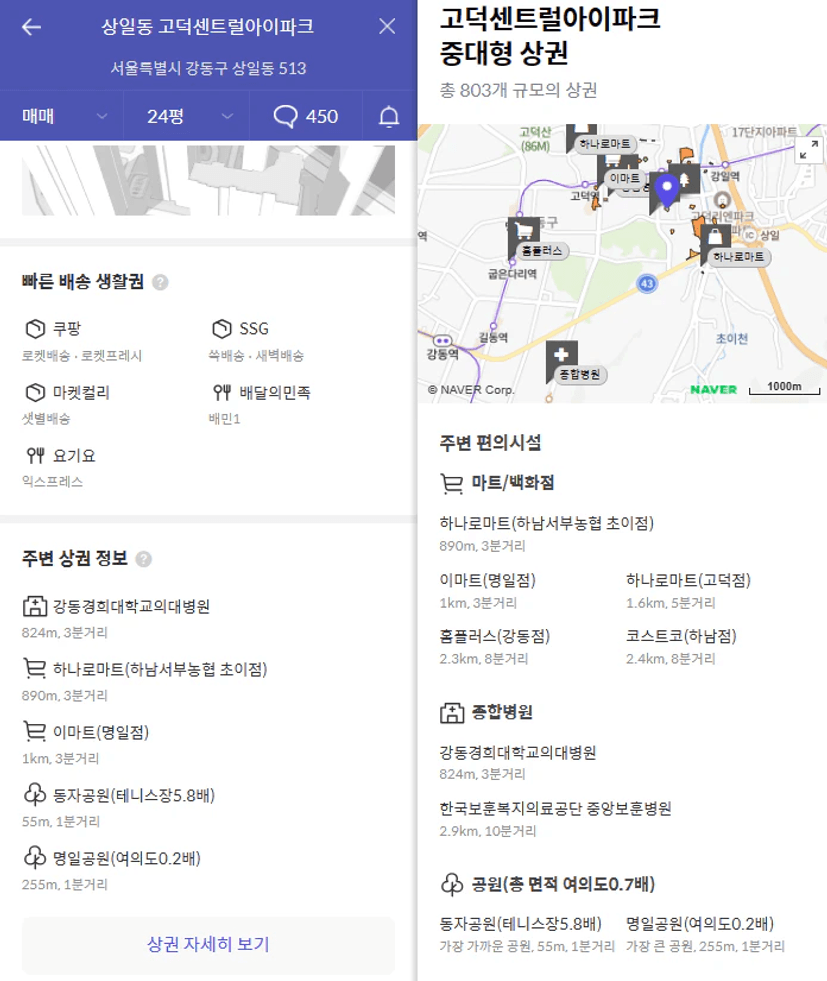Click the 배달의민족 label
Viewport: 827px width, 981px height.
275,392
